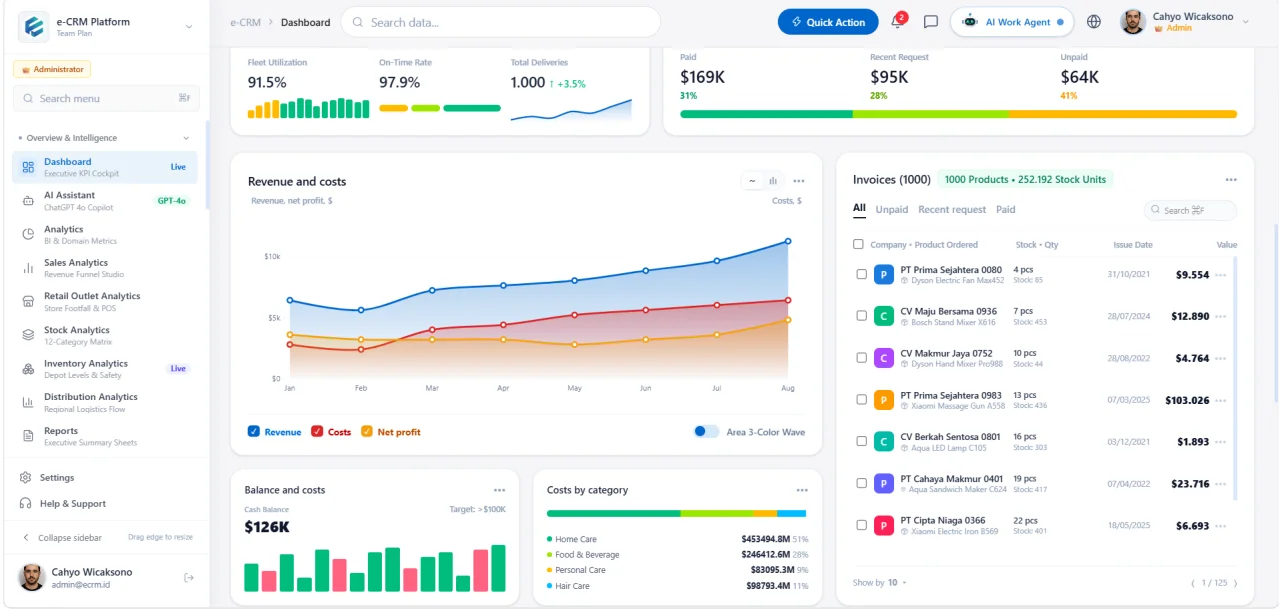The height and width of the screenshot is (609, 1280).
Task: Open the Show by 10 dropdown
Action: click(x=880, y=582)
